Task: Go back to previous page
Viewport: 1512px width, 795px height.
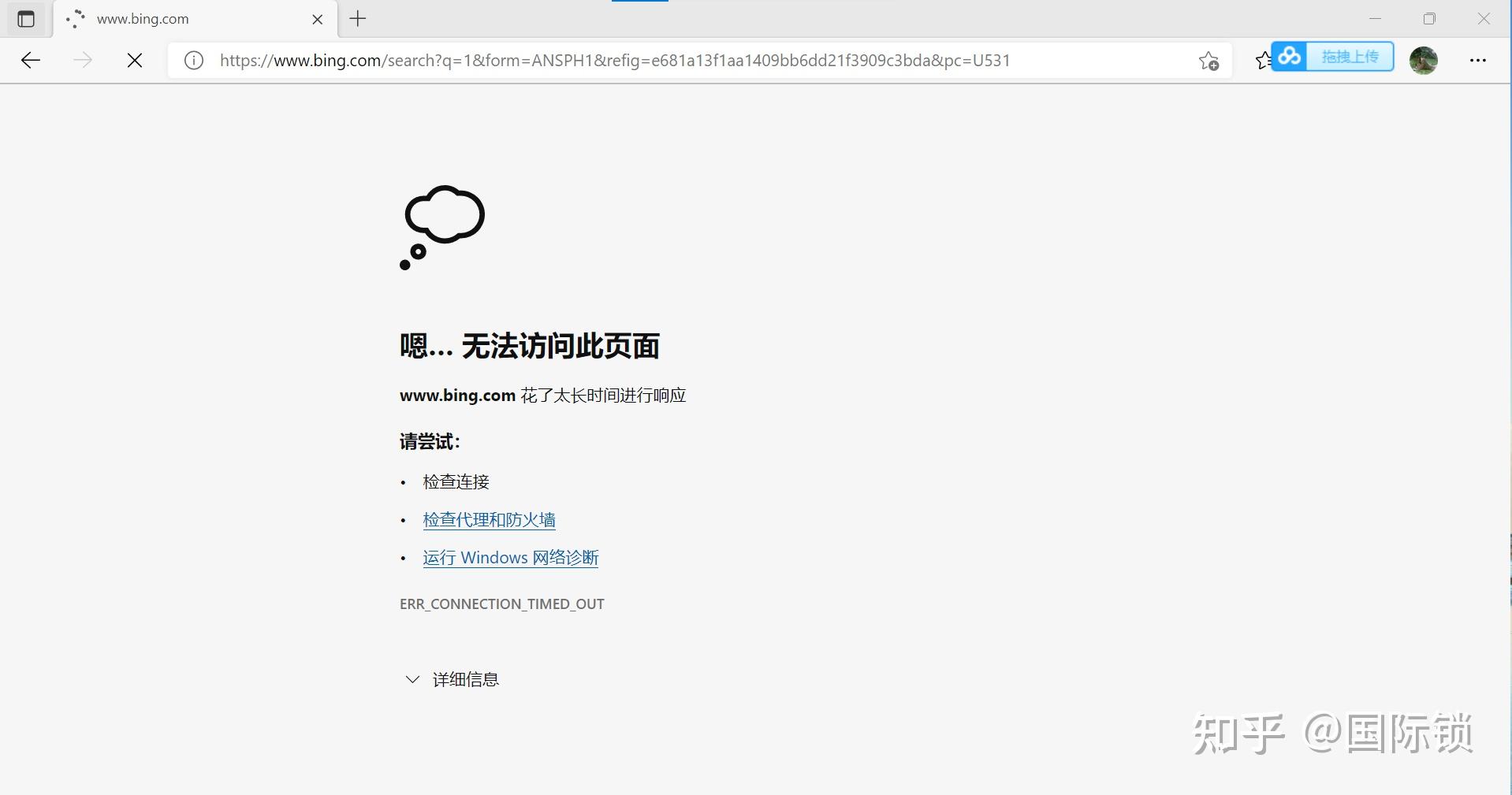Action: coord(31,61)
